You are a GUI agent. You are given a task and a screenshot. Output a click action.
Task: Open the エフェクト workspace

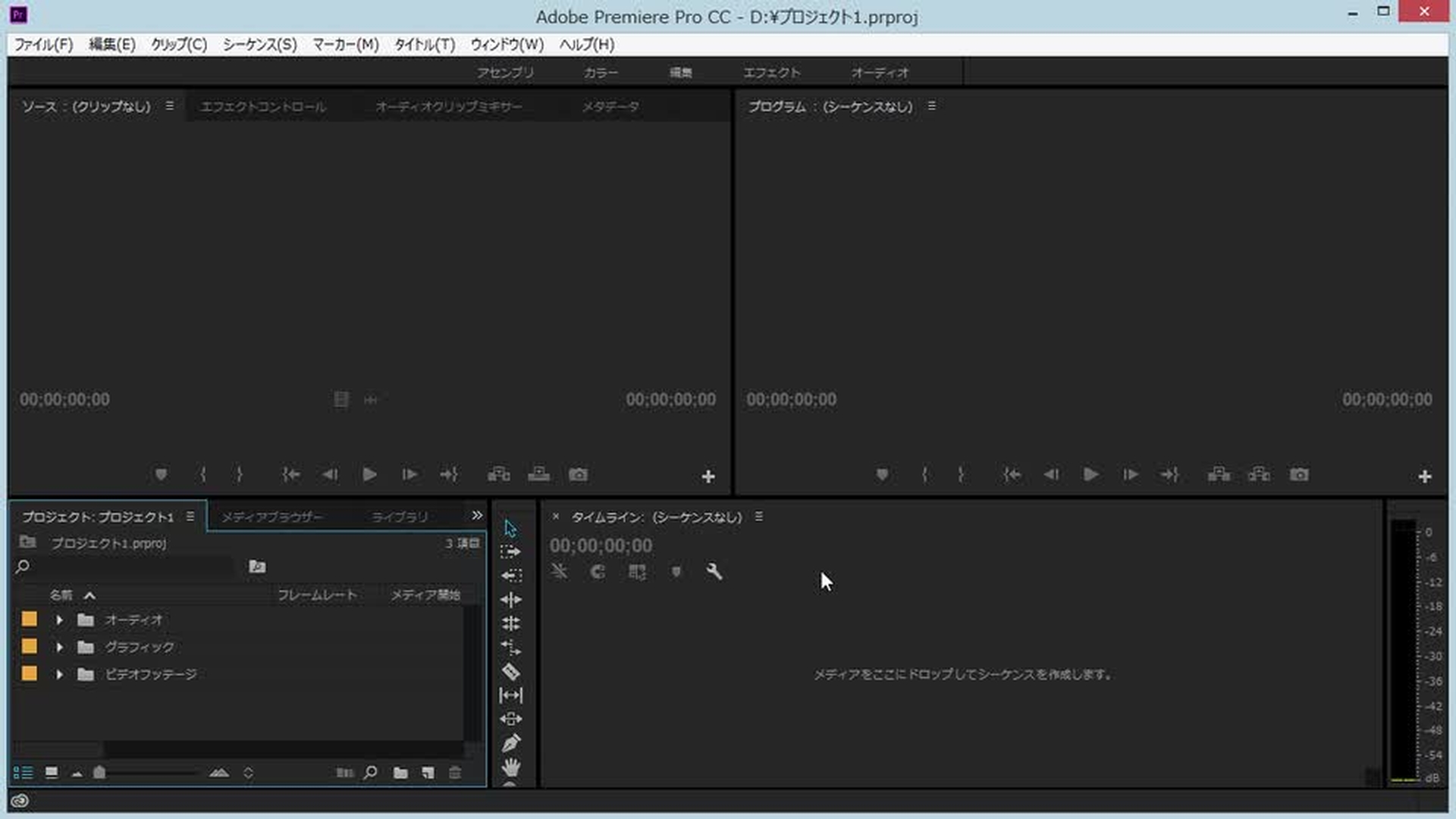click(771, 73)
